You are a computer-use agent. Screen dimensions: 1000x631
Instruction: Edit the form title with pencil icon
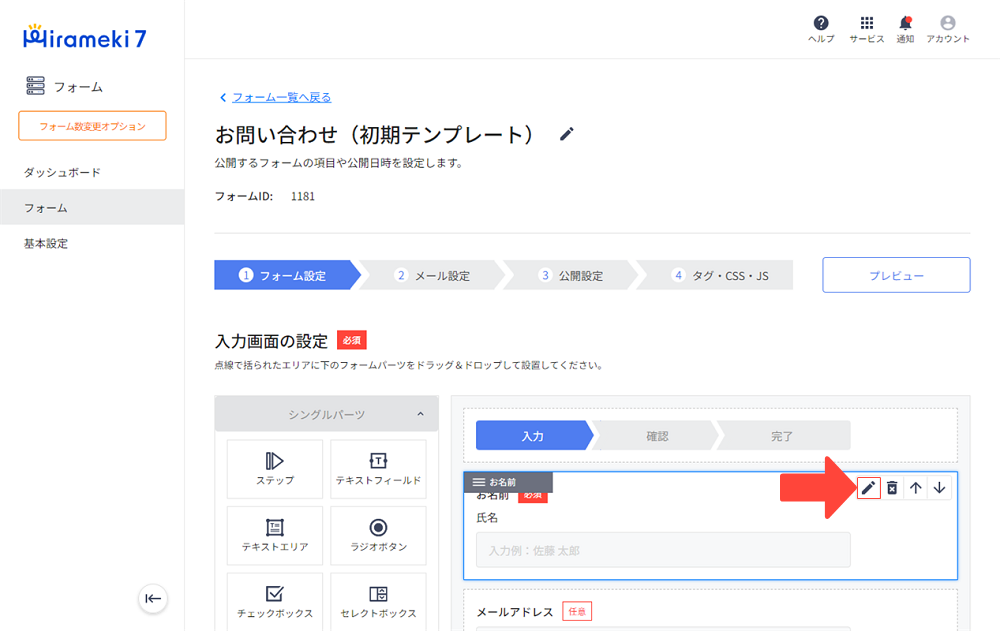(566, 134)
